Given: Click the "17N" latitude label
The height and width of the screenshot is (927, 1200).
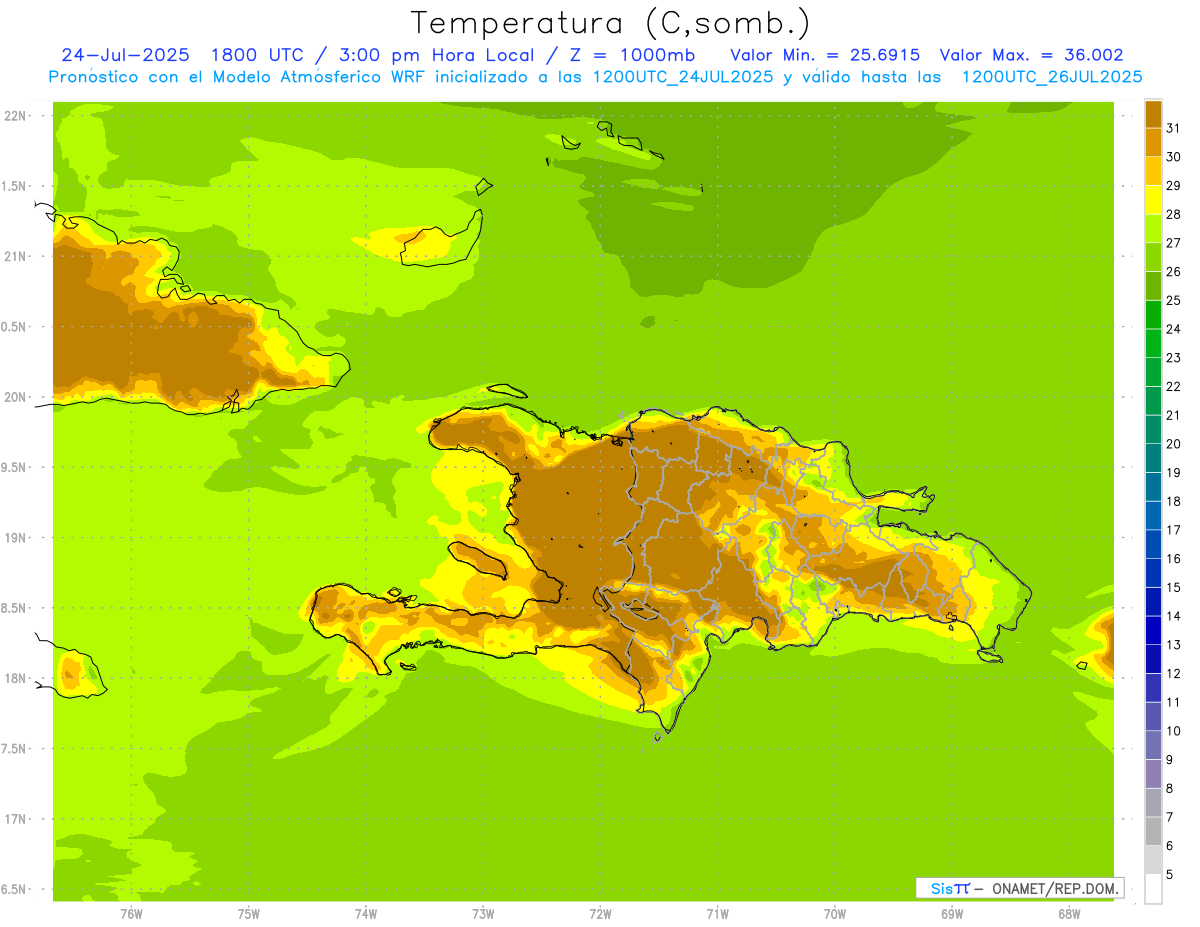Looking at the screenshot, I should 15,819.
